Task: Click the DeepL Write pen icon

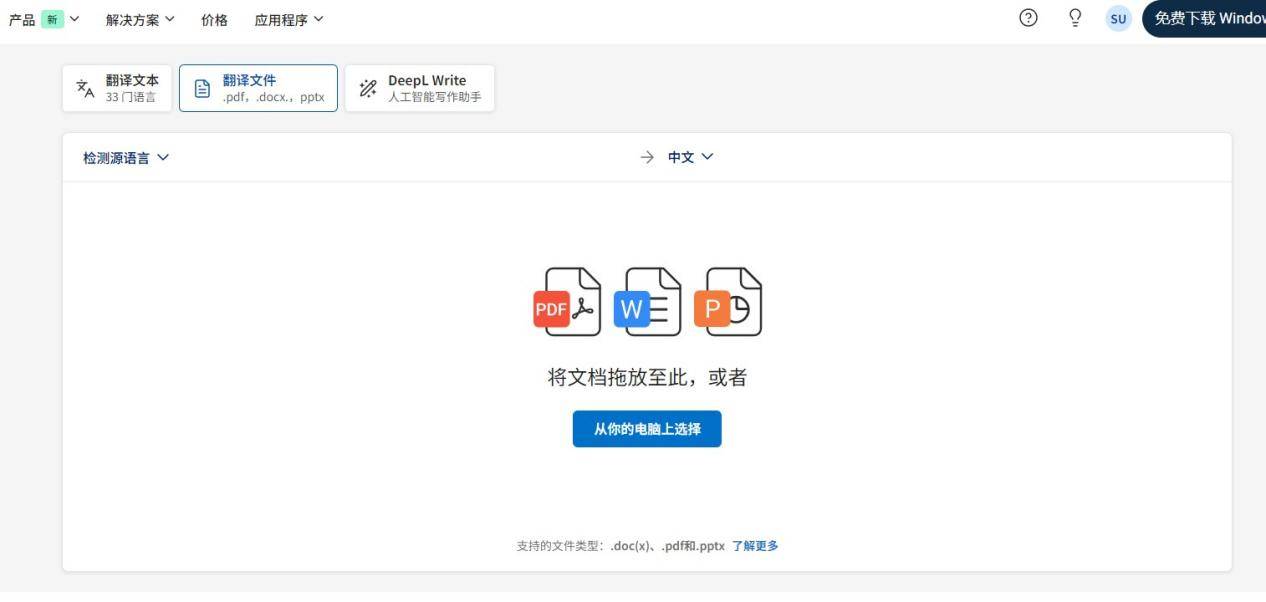Action: click(x=368, y=88)
